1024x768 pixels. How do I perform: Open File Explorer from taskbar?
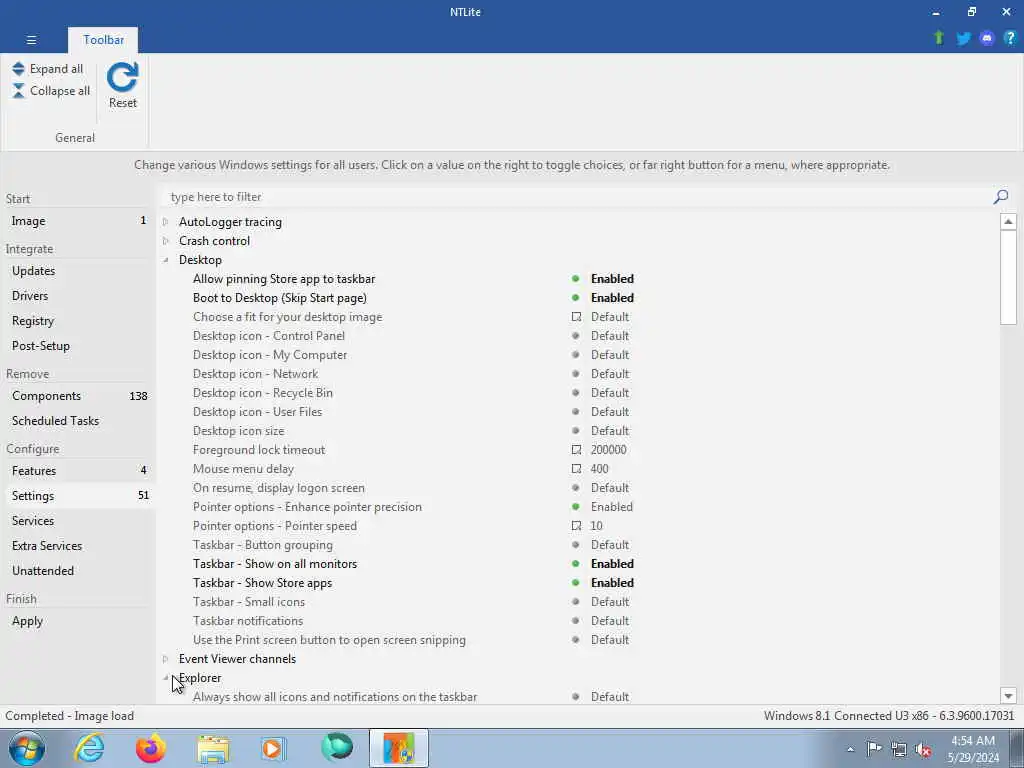[213, 749]
